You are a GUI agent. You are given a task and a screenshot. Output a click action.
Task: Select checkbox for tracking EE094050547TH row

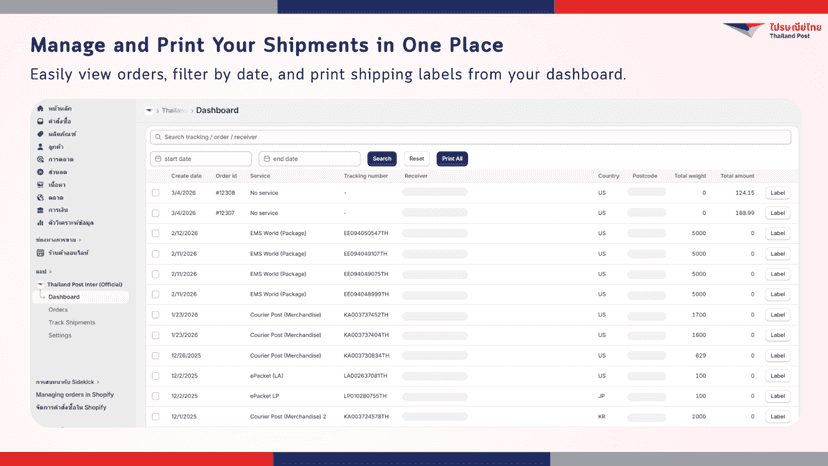(x=155, y=234)
